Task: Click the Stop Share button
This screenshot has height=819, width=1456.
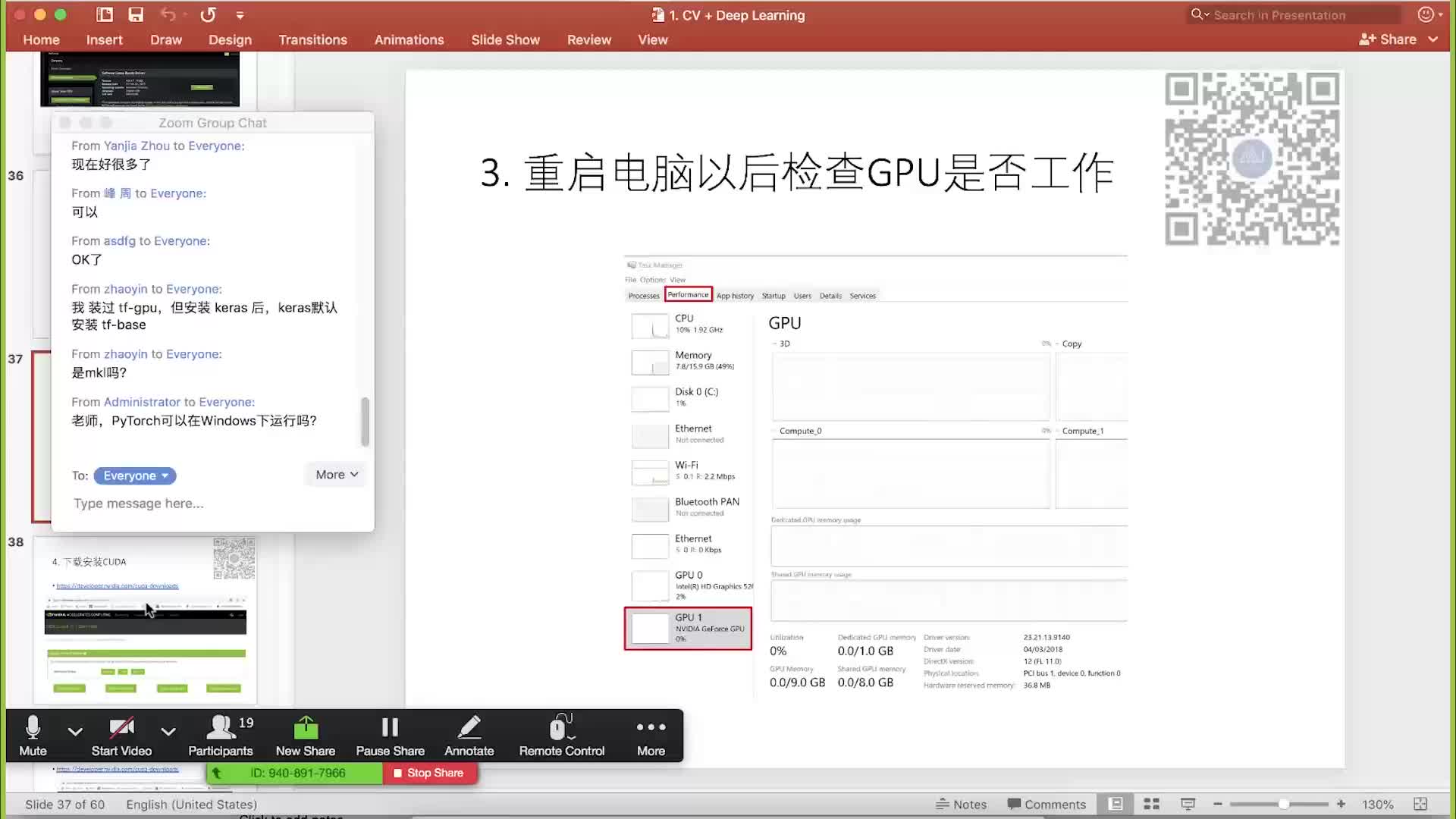Action: 428,773
